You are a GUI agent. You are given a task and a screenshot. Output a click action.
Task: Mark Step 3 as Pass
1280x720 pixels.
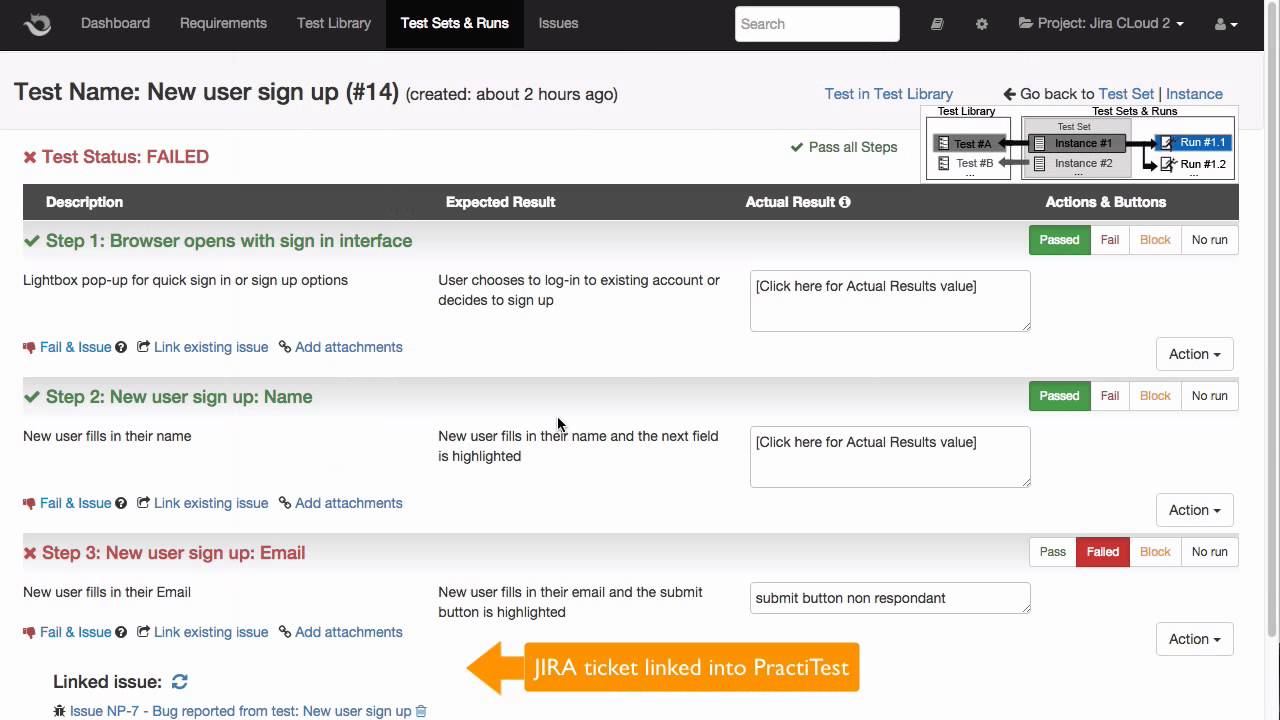(1053, 552)
